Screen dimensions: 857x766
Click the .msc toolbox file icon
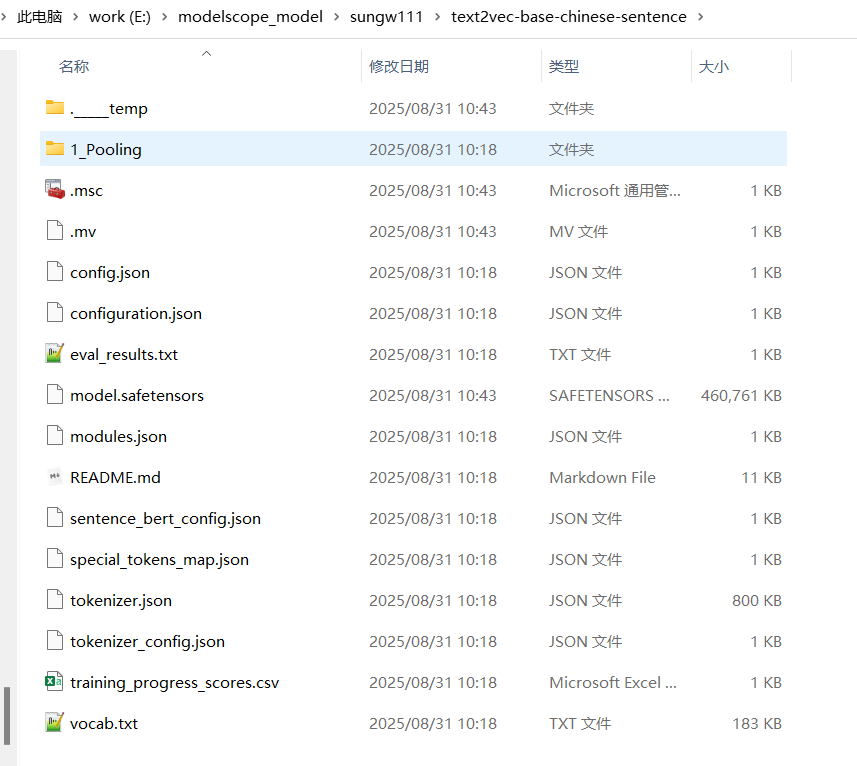click(x=55, y=189)
